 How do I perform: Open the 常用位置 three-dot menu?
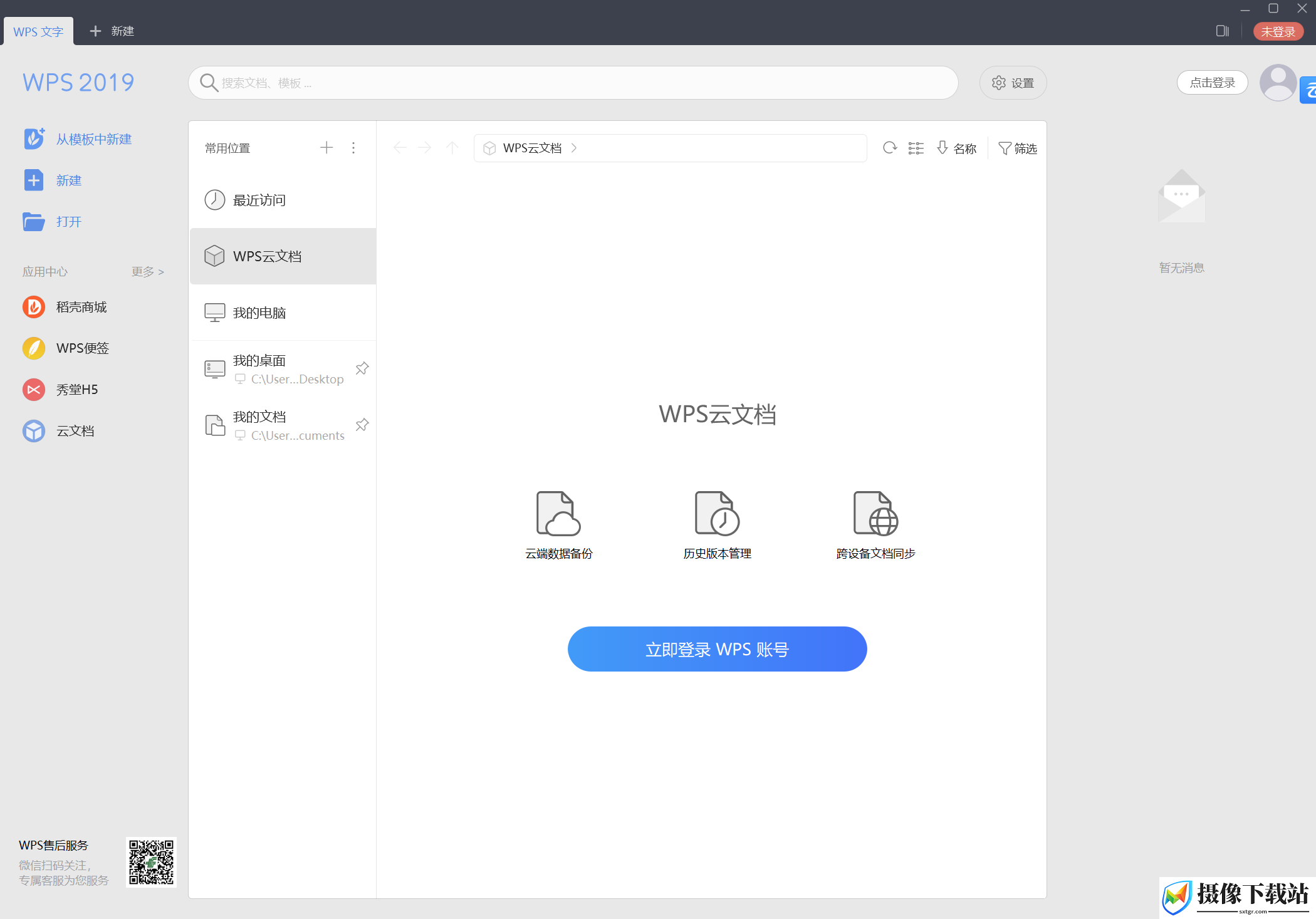353,147
